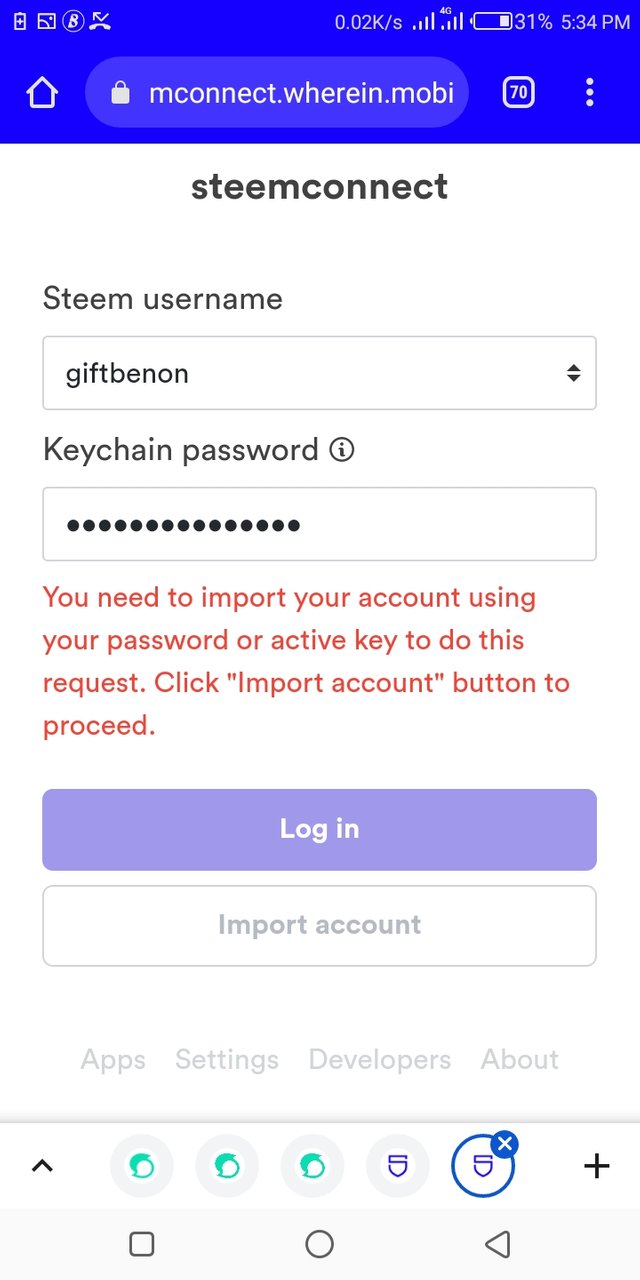Click the dropdown arrows beside giftbenon
The image size is (640, 1280).
click(x=573, y=373)
